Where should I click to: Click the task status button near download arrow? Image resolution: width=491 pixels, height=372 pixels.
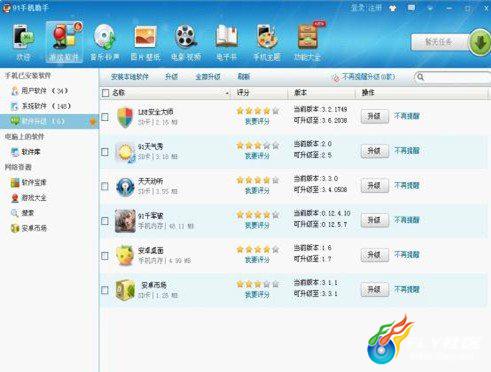(439, 42)
